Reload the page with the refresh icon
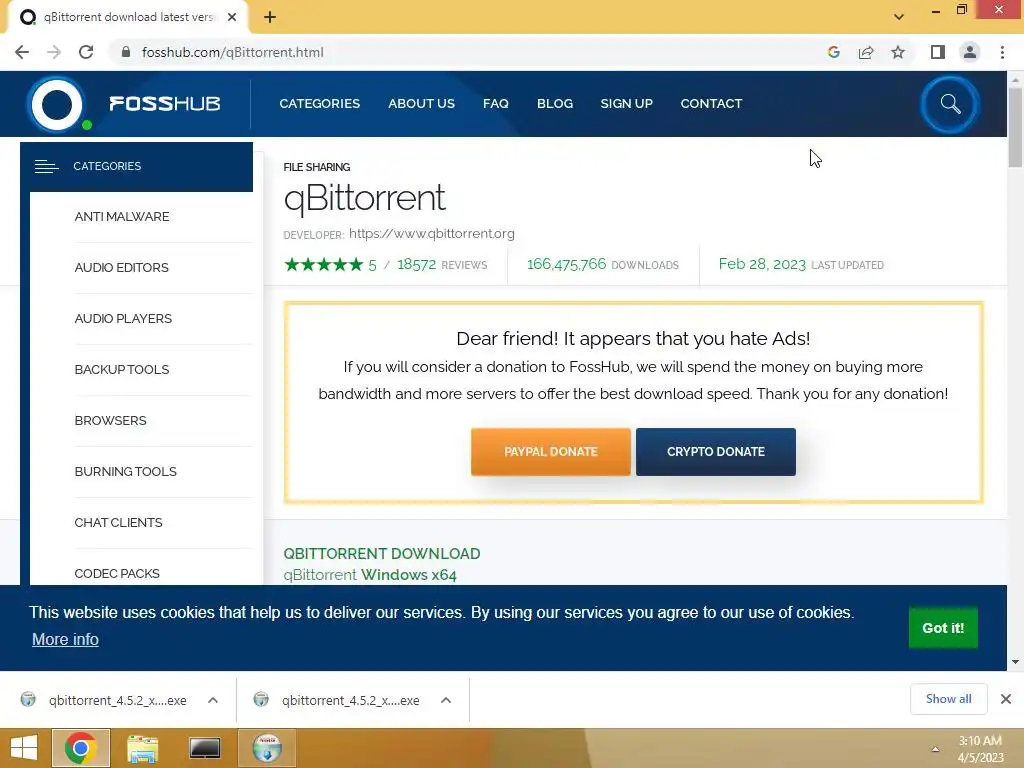The width and height of the screenshot is (1024, 768). (x=86, y=52)
